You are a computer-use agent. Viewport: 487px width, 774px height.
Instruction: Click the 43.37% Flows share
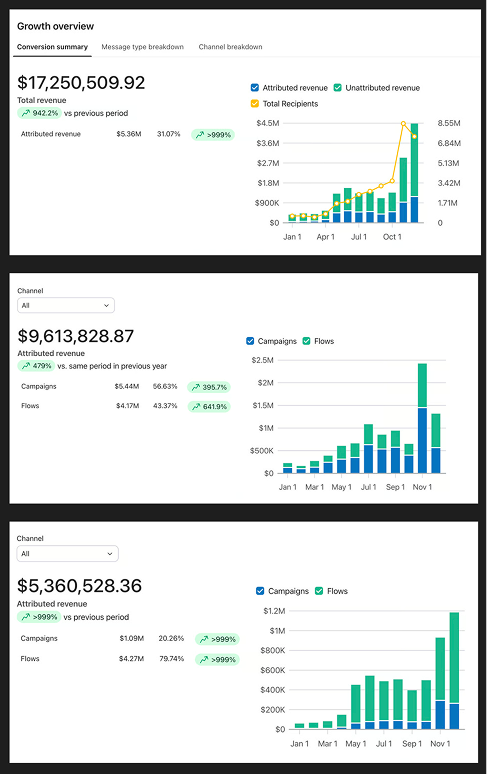click(x=165, y=406)
